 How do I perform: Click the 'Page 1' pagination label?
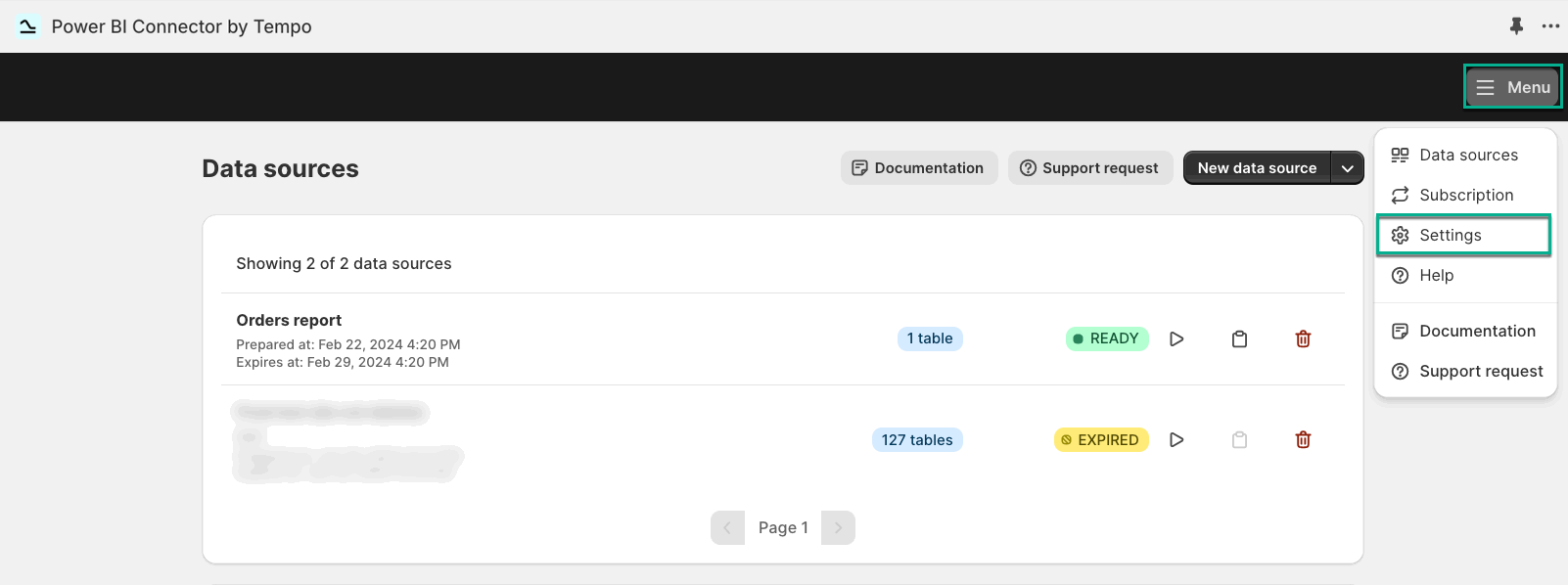783,527
